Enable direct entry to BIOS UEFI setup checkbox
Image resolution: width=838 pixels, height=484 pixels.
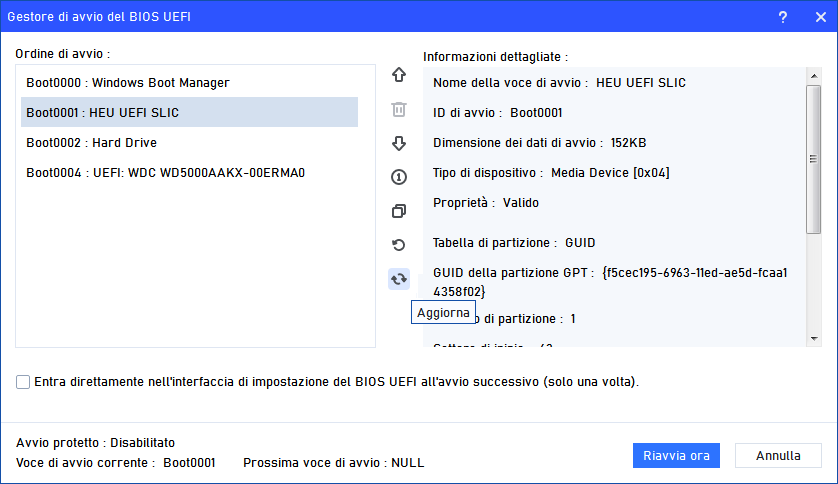tap(23, 382)
